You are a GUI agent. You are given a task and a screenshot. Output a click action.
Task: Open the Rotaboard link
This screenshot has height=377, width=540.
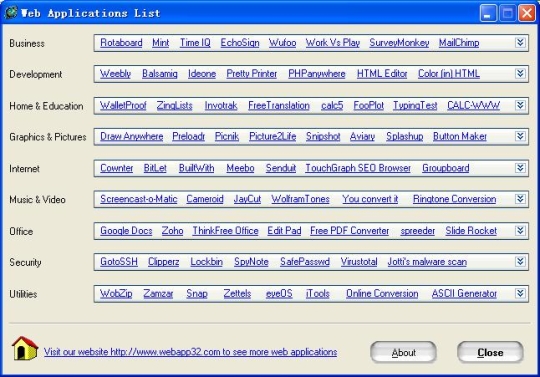[x=121, y=43]
